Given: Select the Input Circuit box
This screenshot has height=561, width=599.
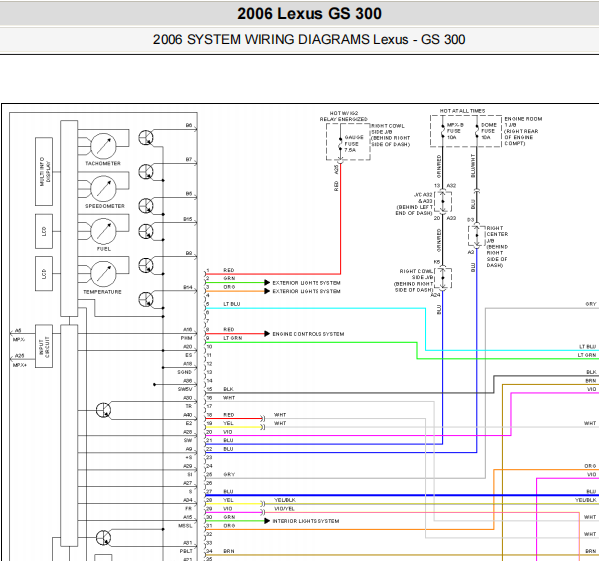Looking at the screenshot, I should [44, 346].
